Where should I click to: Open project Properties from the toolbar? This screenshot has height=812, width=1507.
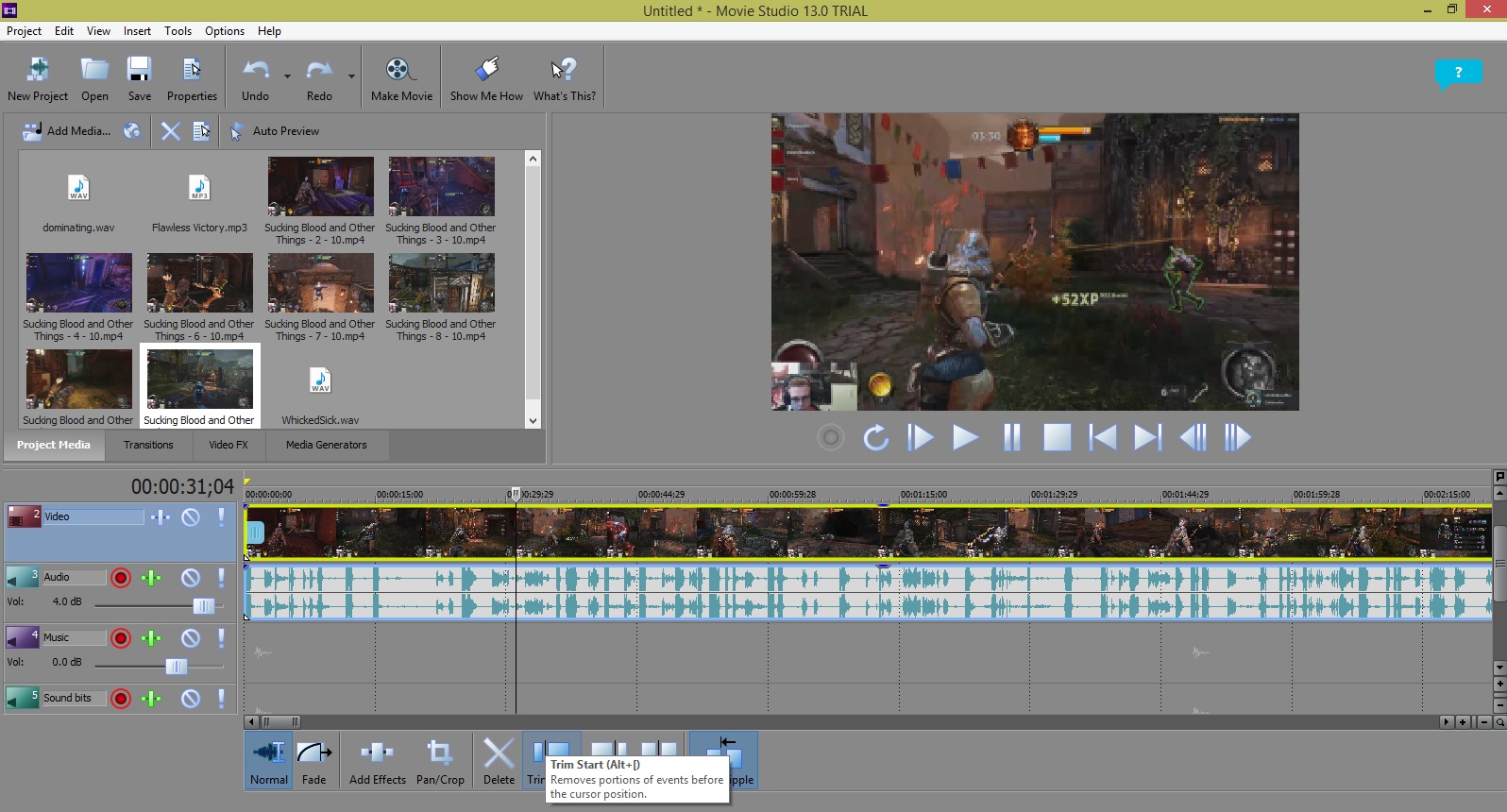point(192,78)
